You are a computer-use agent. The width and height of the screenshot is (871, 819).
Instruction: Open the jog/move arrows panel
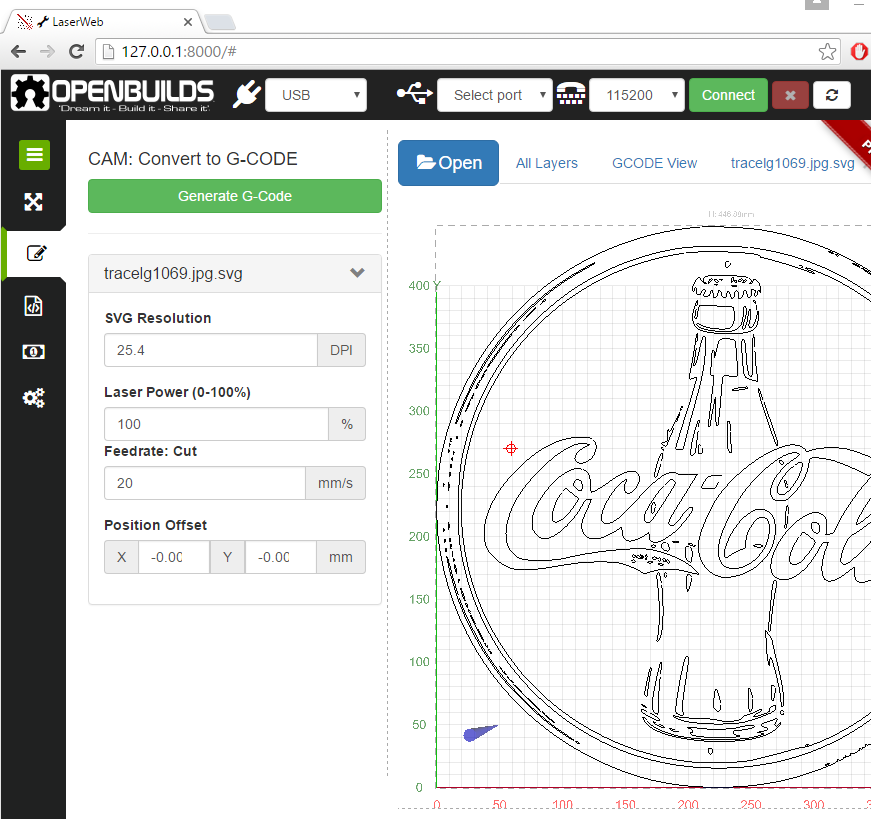coord(34,202)
